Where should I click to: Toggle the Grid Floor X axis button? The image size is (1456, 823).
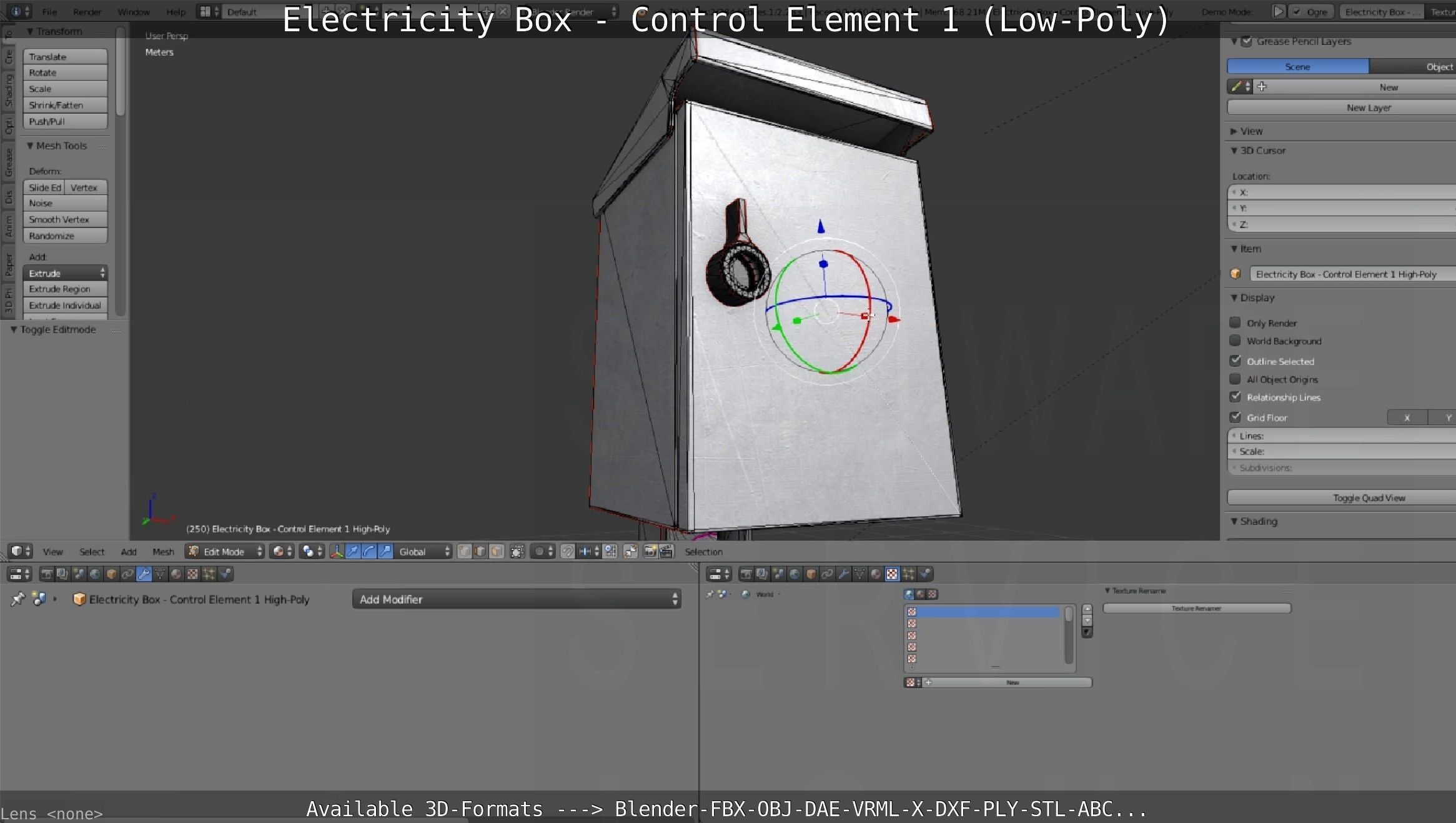1407,417
